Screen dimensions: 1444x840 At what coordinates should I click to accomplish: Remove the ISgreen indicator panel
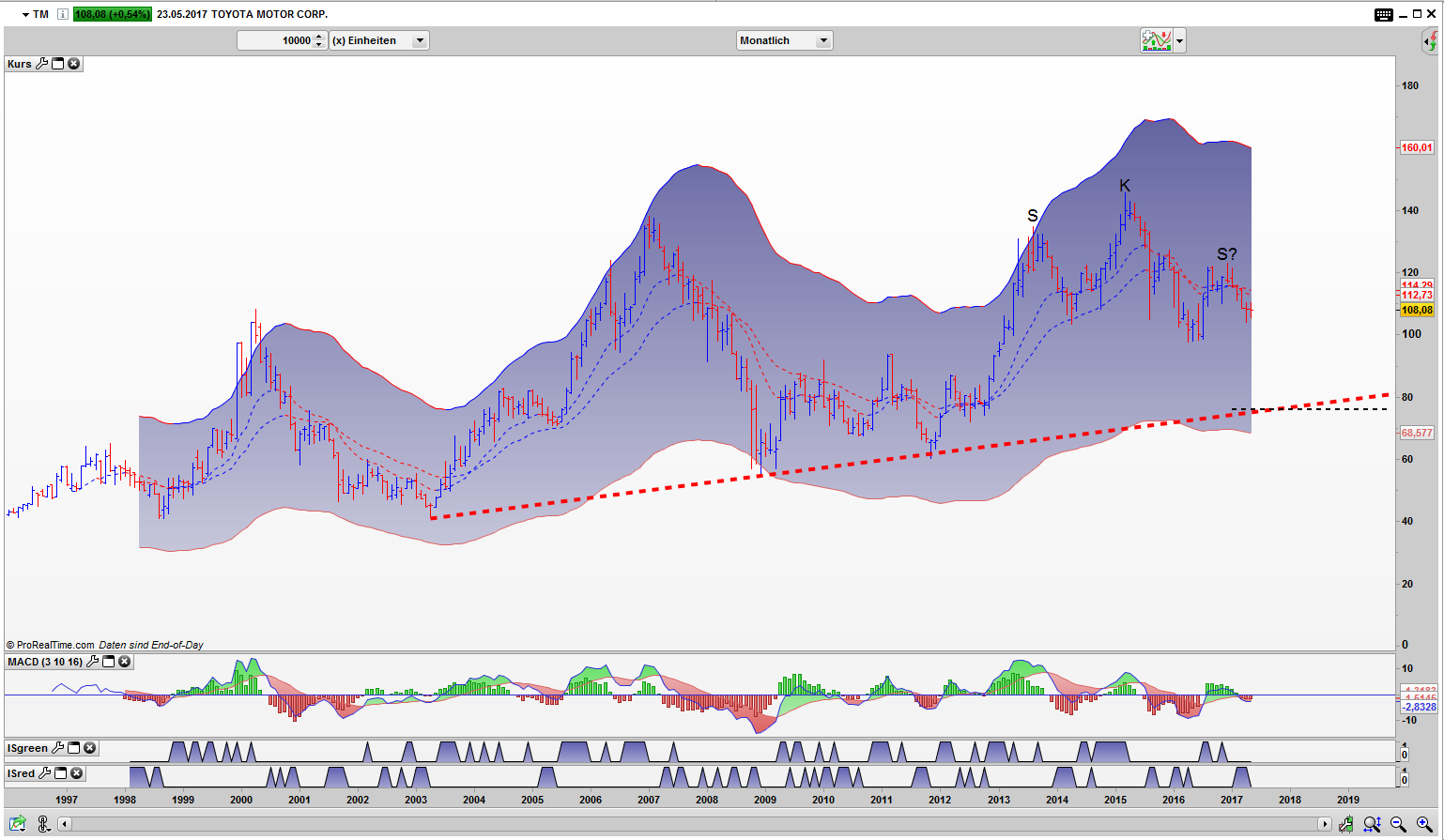[x=90, y=748]
